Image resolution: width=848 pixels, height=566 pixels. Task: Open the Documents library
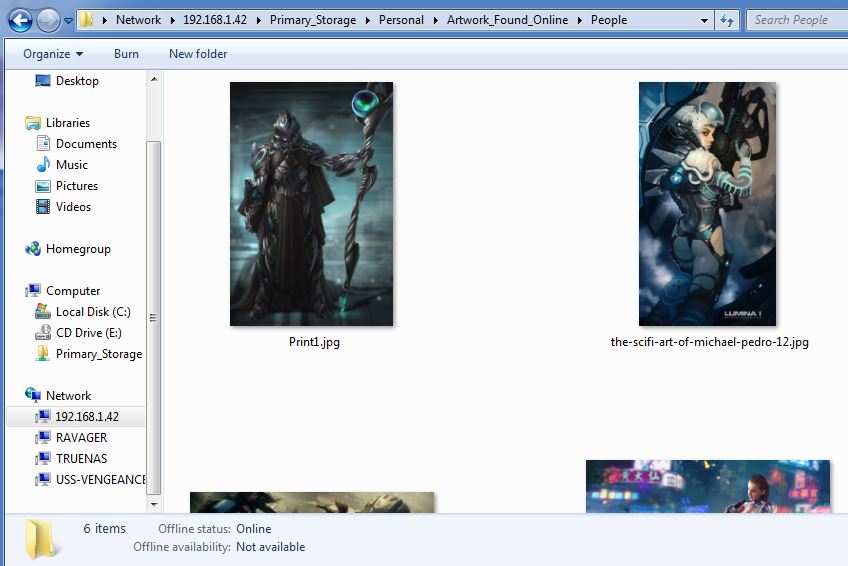(x=87, y=144)
